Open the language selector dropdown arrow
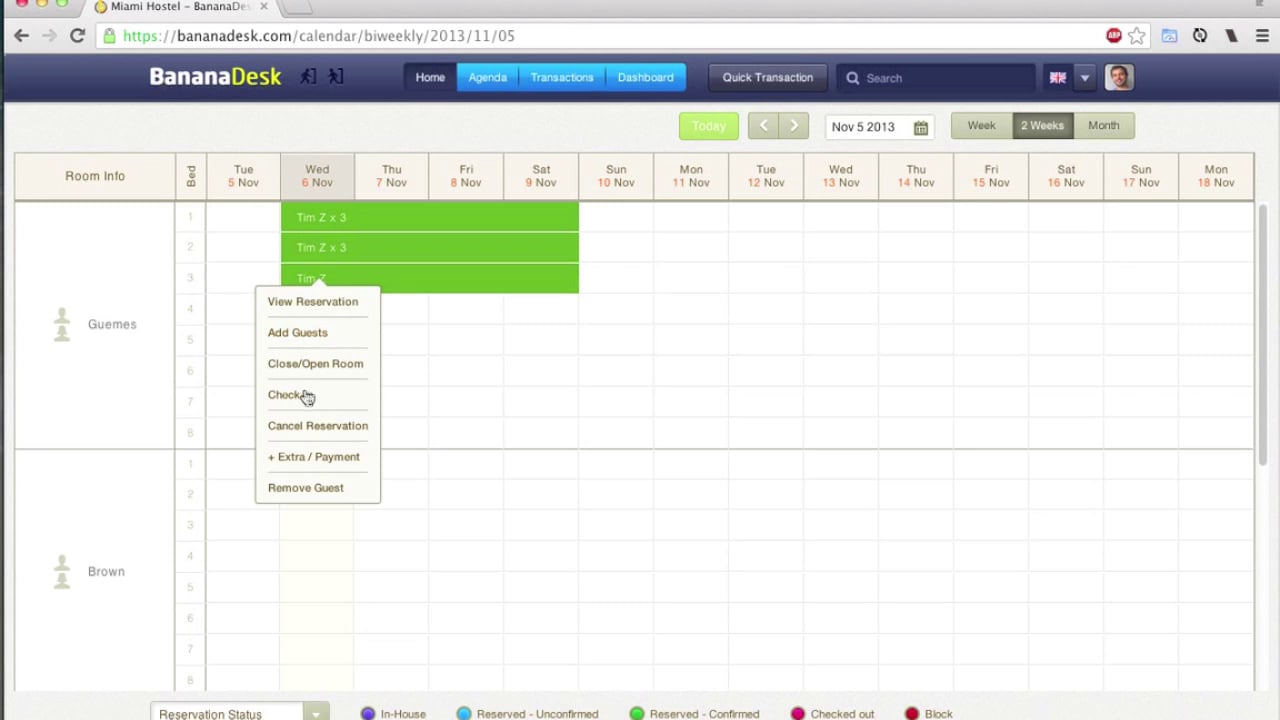 pos(1085,77)
